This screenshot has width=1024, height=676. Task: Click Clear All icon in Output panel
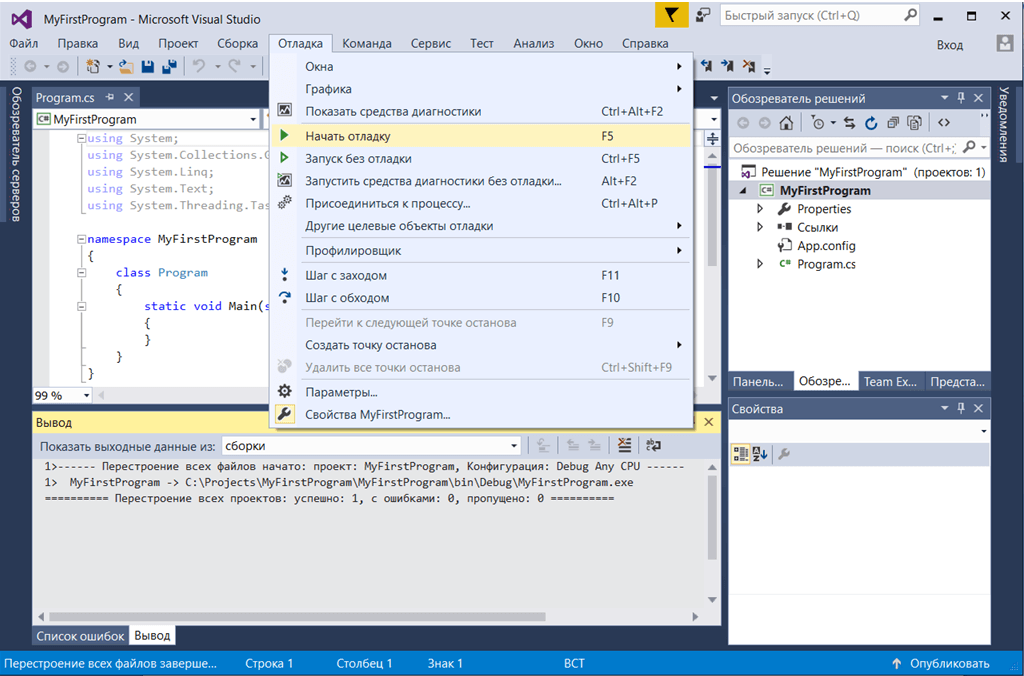click(624, 445)
